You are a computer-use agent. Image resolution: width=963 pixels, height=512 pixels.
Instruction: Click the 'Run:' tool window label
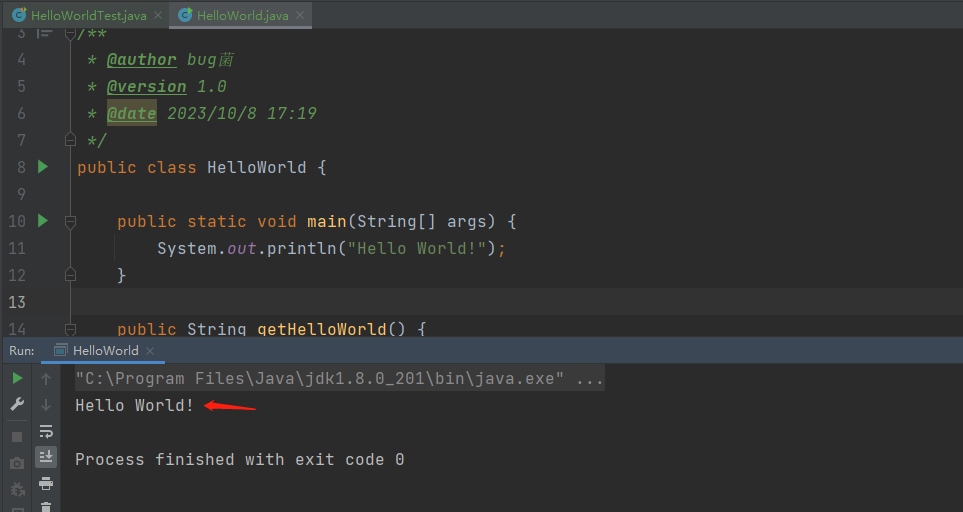(x=21, y=351)
